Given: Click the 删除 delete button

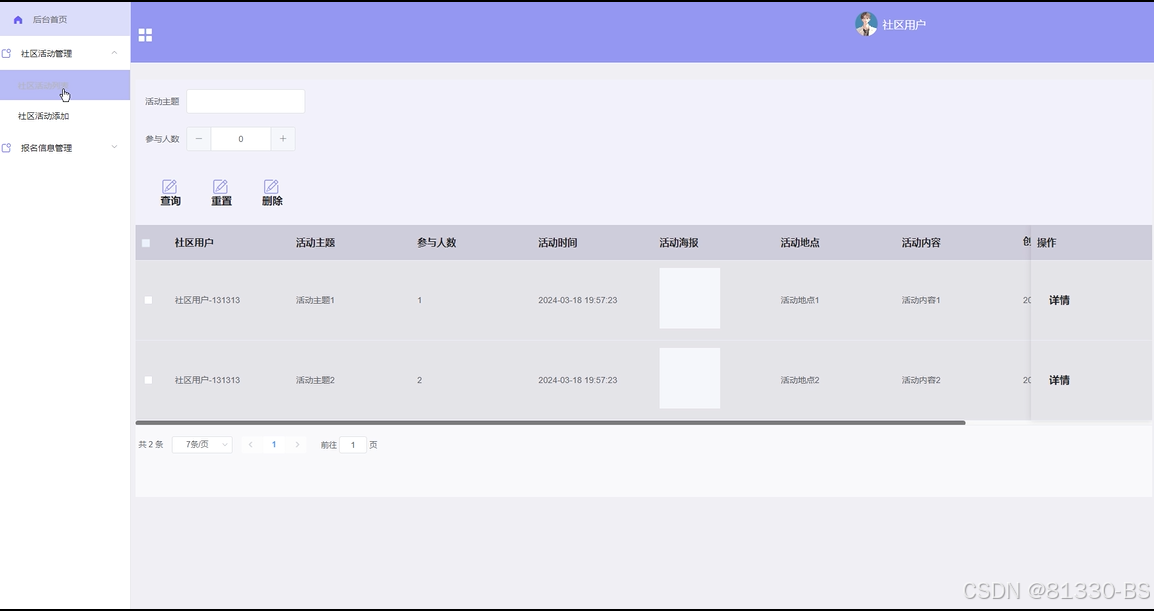Looking at the screenshot, I should tap(272, 193).
